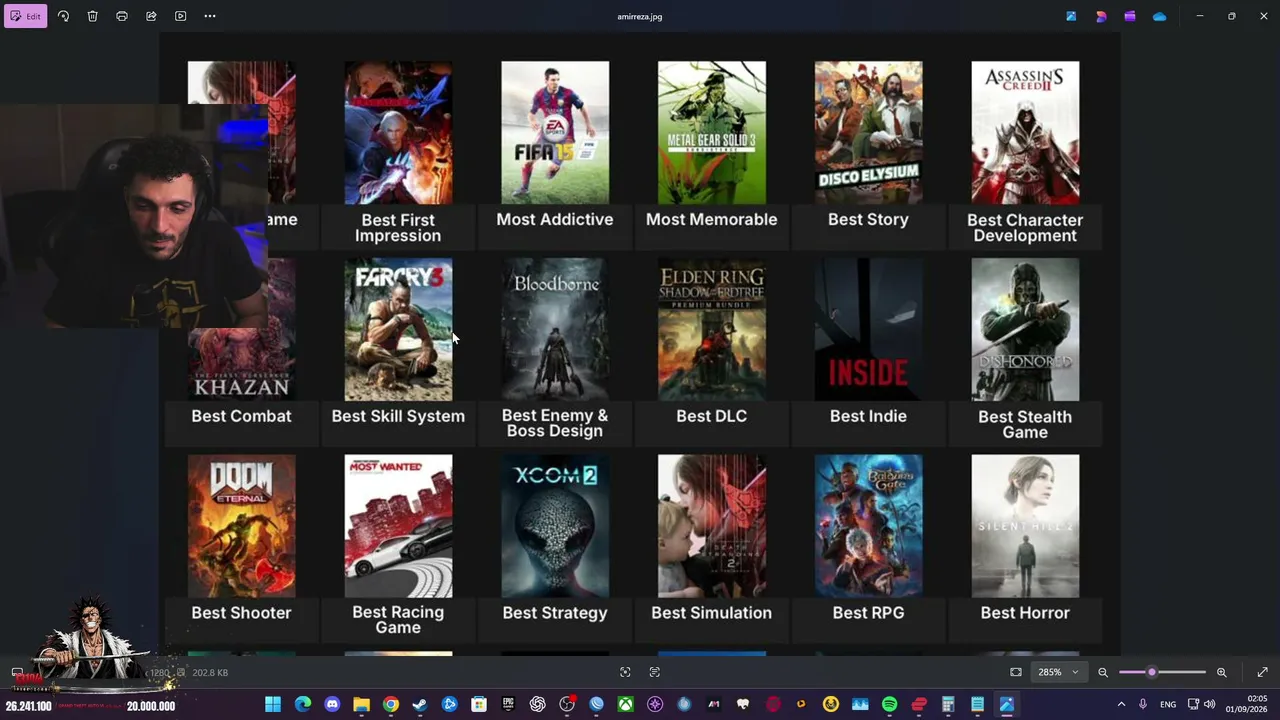
Task: Click the "Best Skill System" caption
Action: point(398,416)
